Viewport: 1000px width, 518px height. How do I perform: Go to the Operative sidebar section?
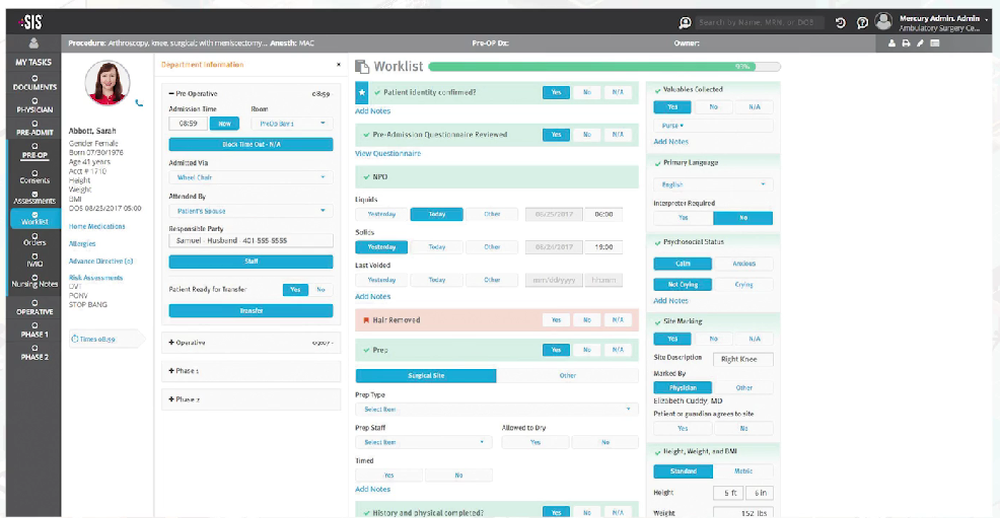click(x=34, y=308)
